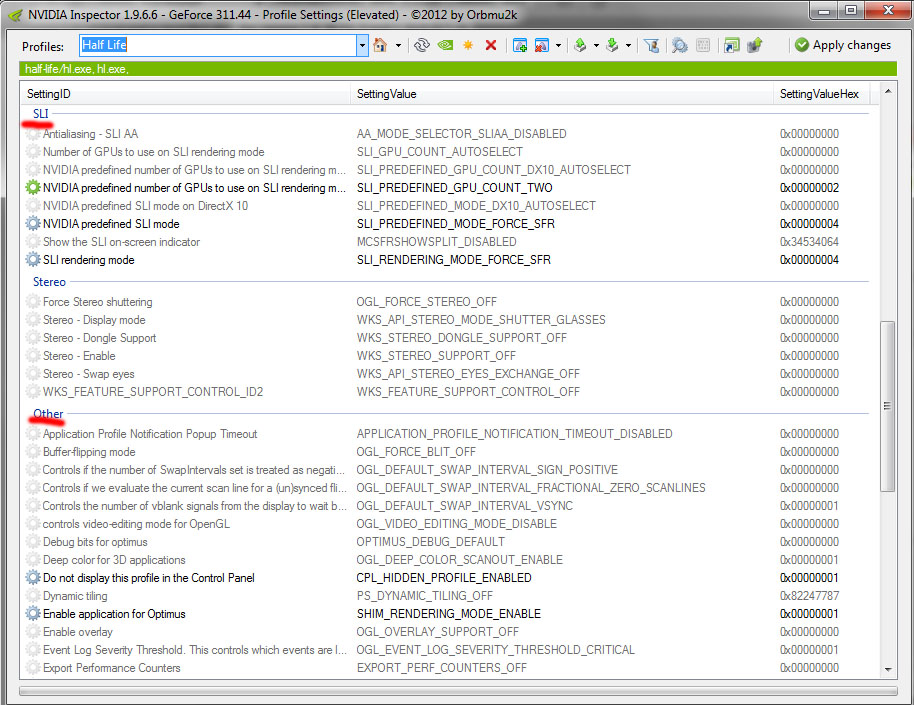This screenshot has width=914, height=705.
Task: Click the vertical scrollbar up arrow
Action: [888, 91]
